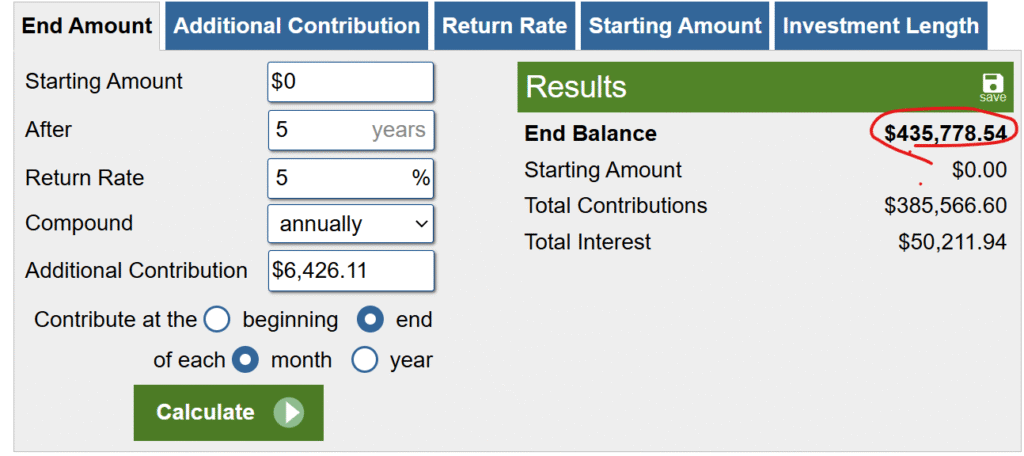The image size is (1024, 456).
Task: Click the save floppy disk icon
Action: [992, 84]
